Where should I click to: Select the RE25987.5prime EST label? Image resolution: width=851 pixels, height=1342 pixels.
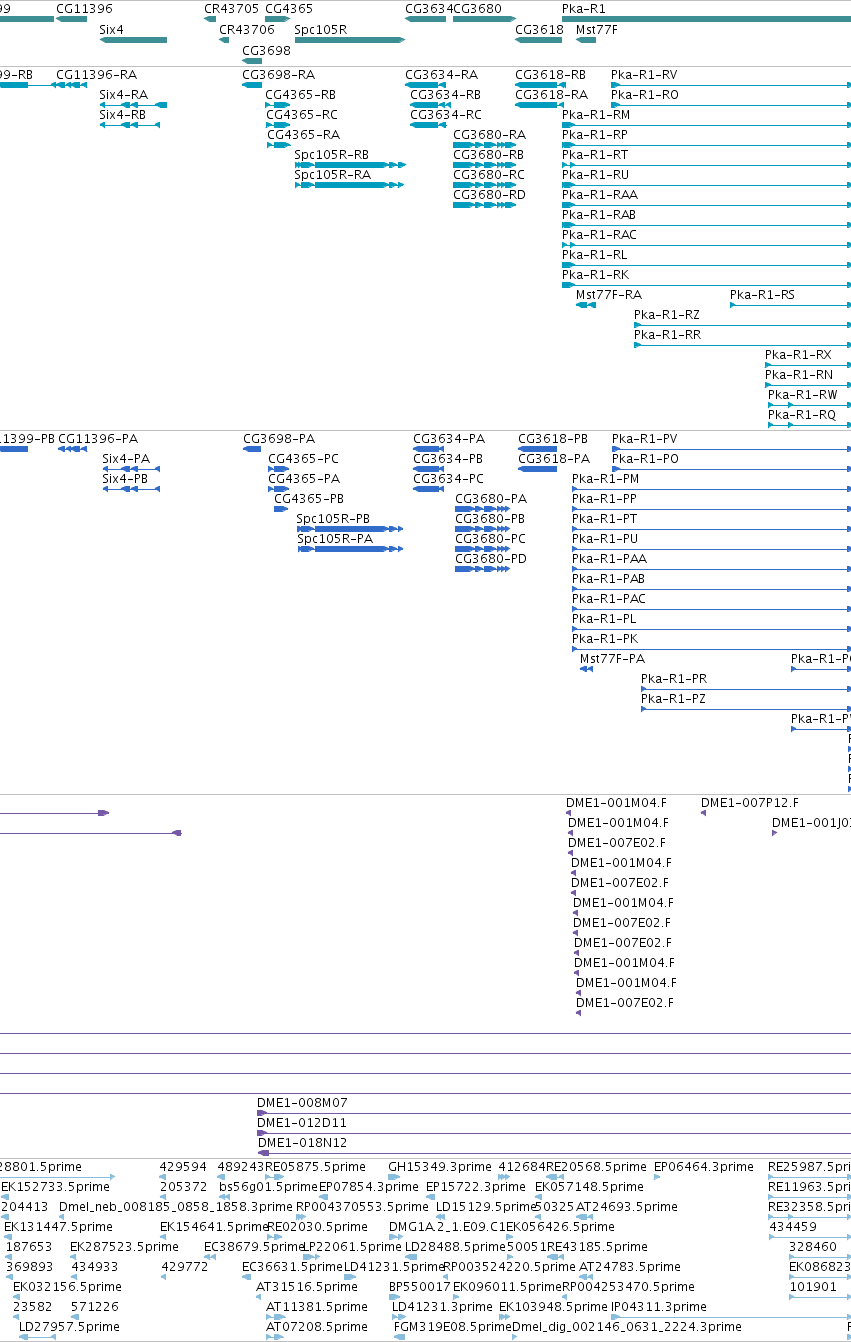[809, 1166]
